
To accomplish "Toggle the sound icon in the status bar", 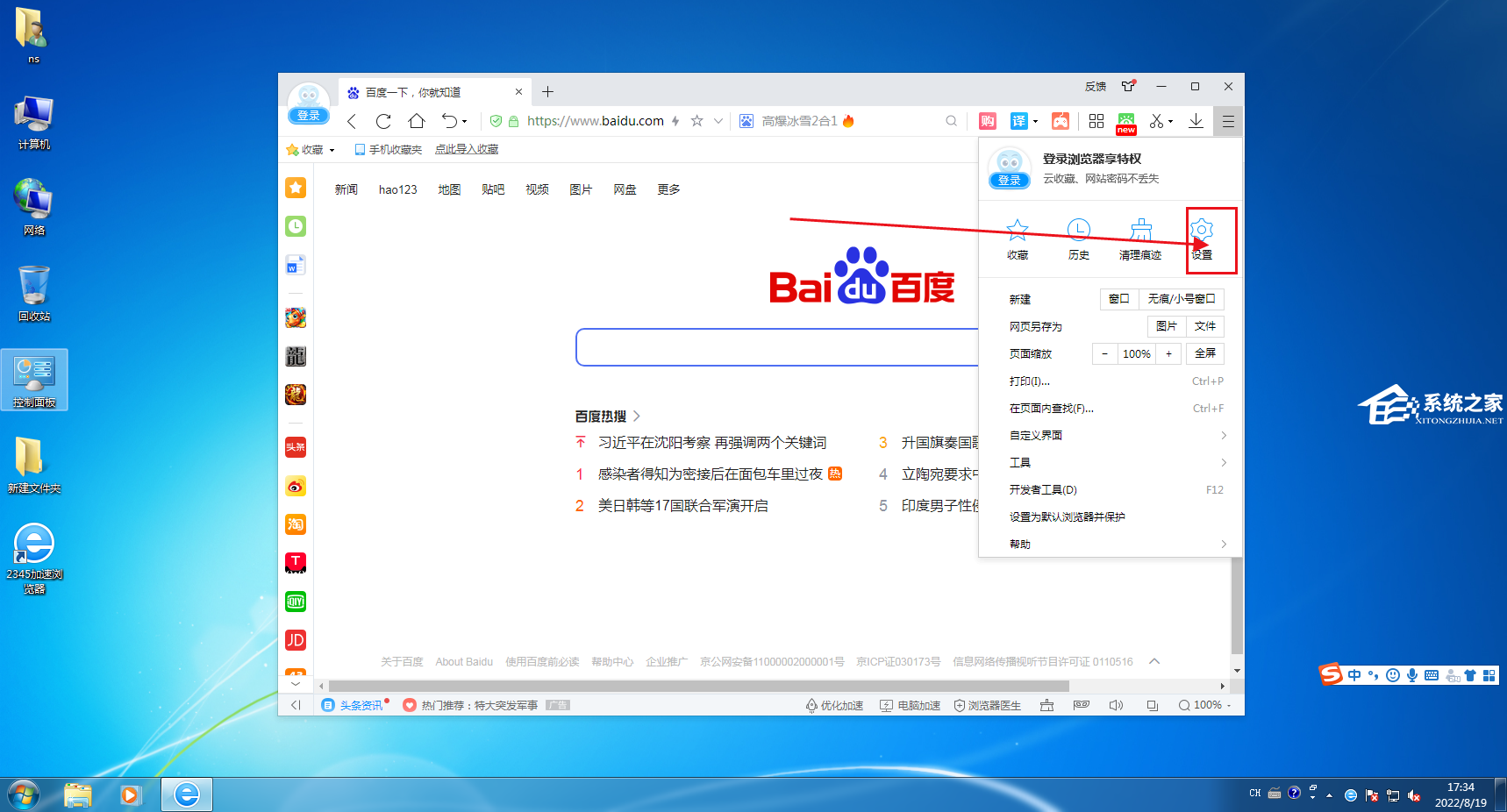I will 1116,705.
